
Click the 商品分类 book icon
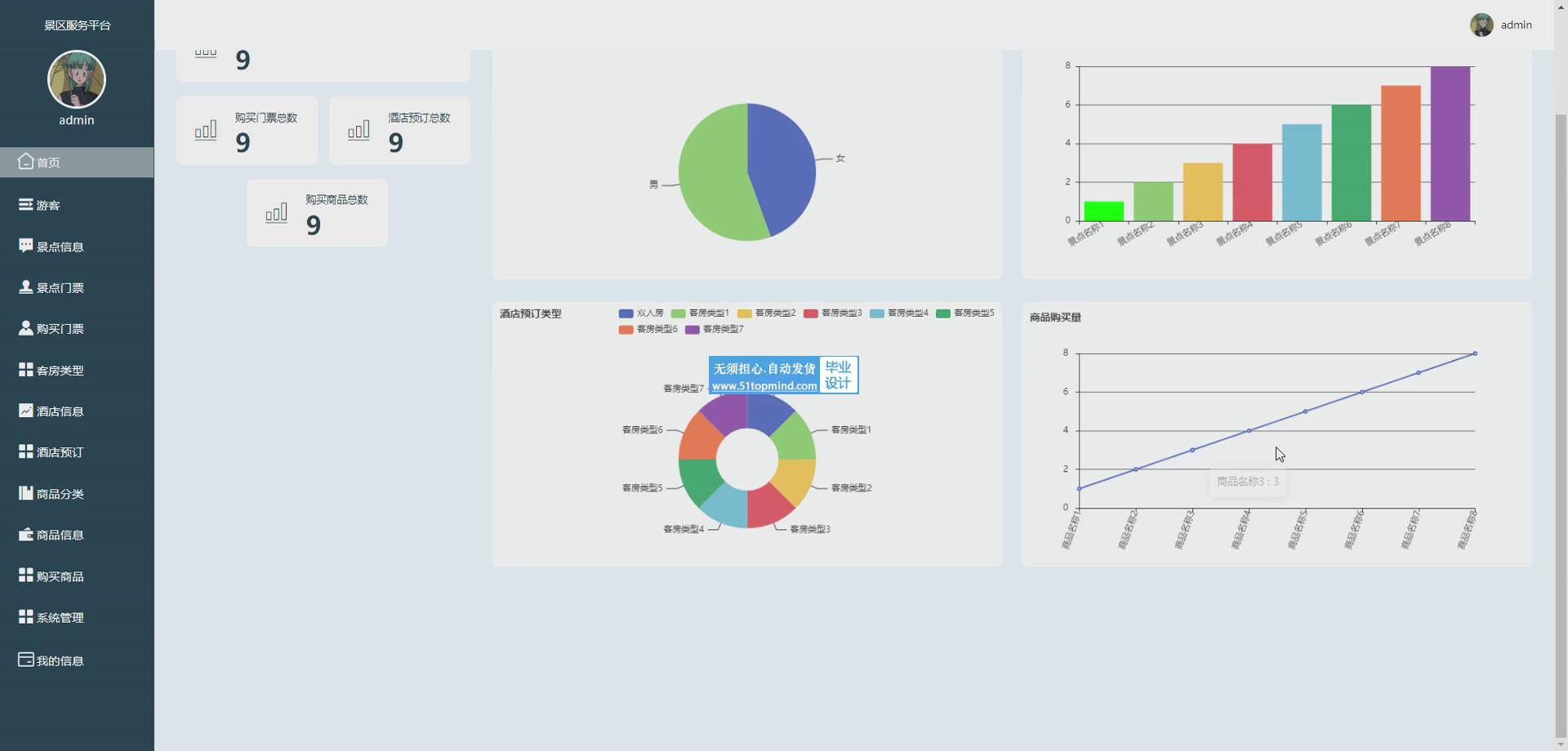click(x=26, y=493)
